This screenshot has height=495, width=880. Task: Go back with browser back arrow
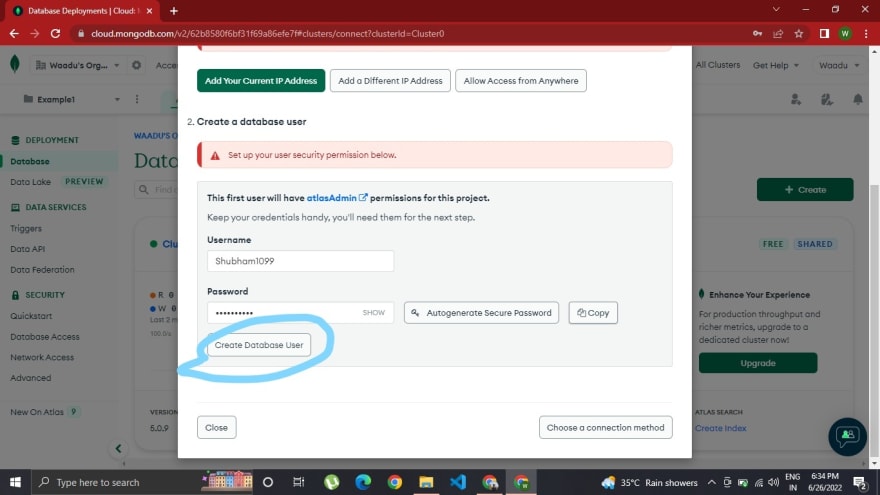click(x=14, y=34)
